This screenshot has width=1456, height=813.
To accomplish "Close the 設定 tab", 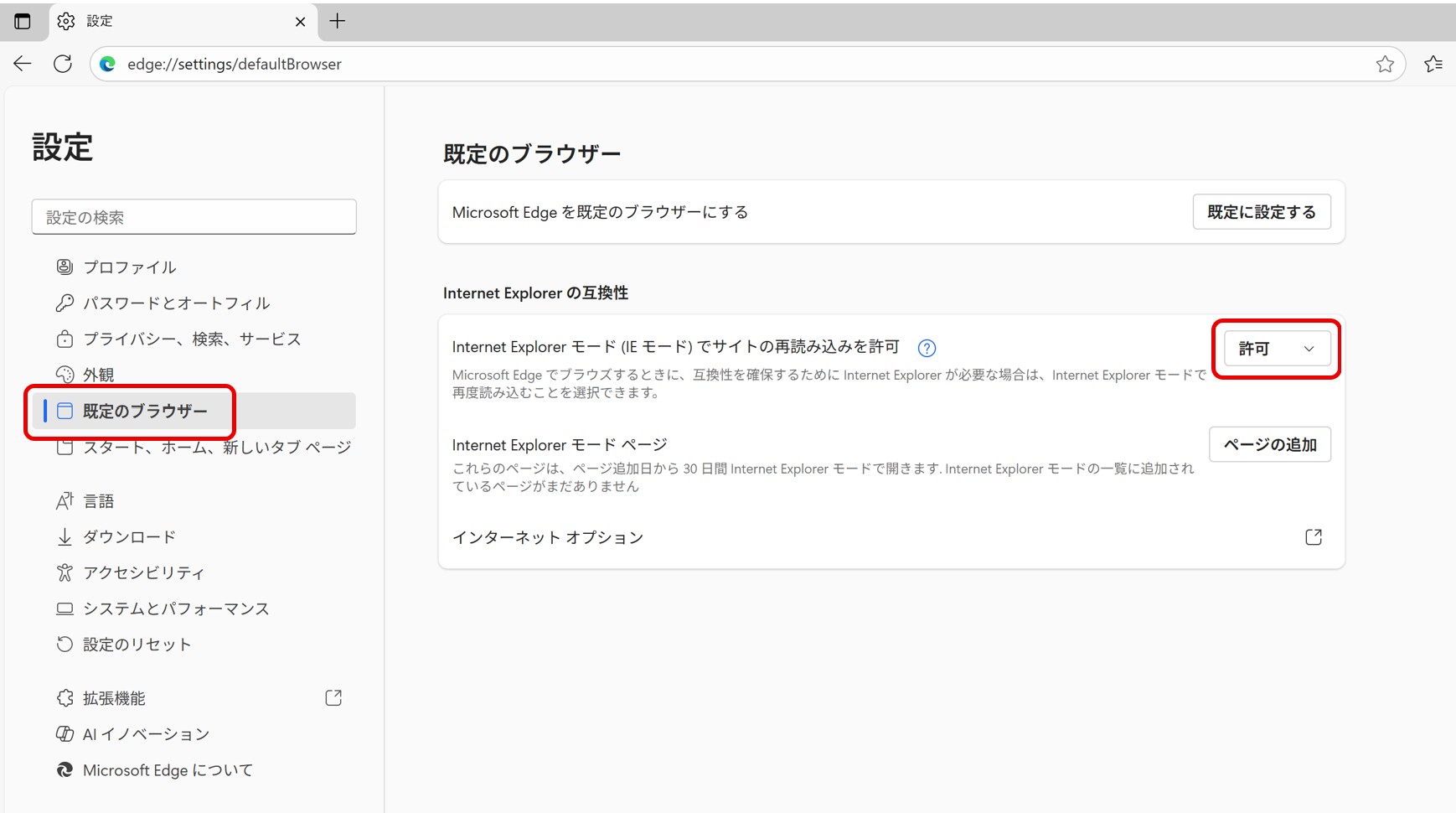I will click(300, 22).
